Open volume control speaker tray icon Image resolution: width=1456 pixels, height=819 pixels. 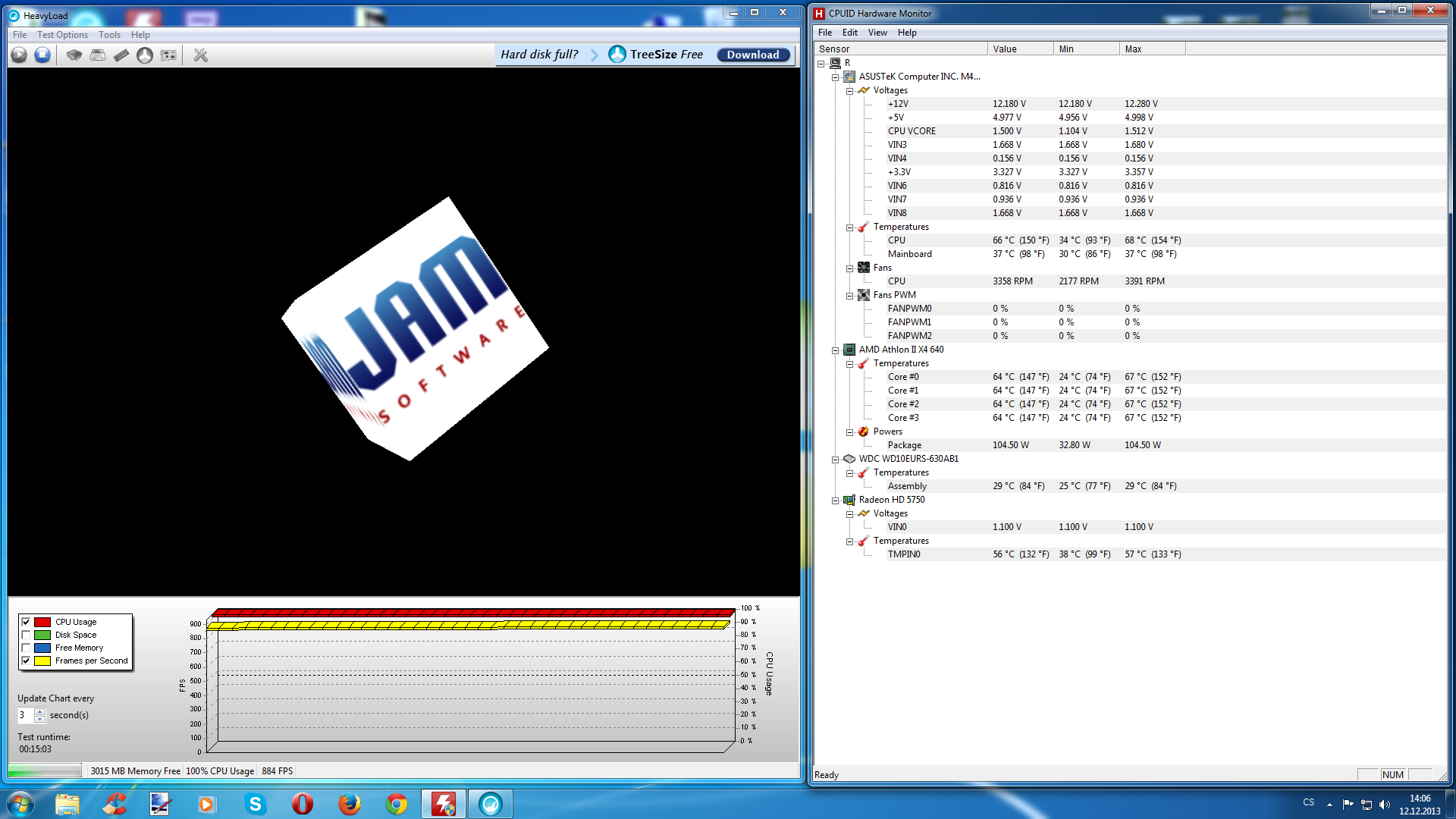(x=1385, y=805)
